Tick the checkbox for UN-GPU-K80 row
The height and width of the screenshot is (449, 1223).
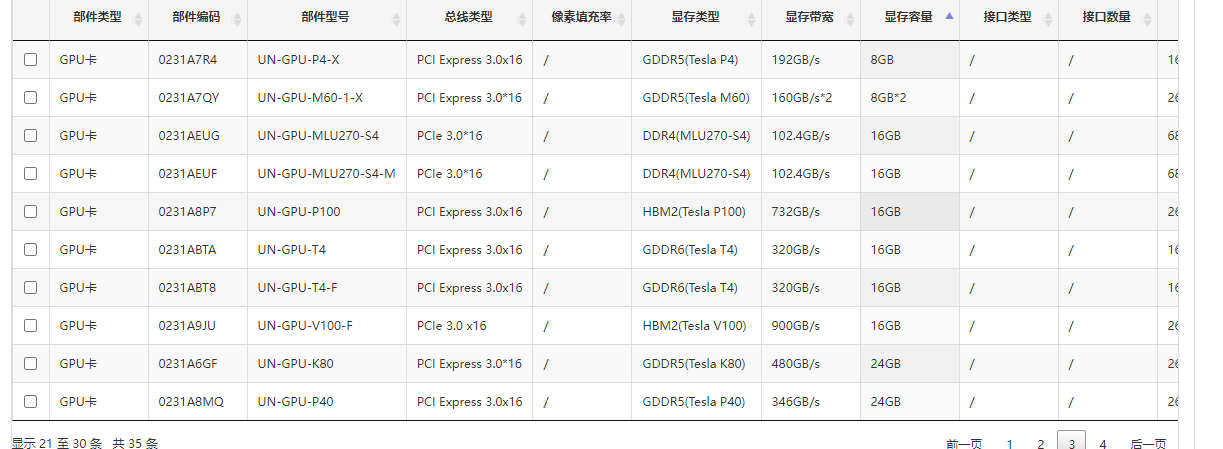31,364
